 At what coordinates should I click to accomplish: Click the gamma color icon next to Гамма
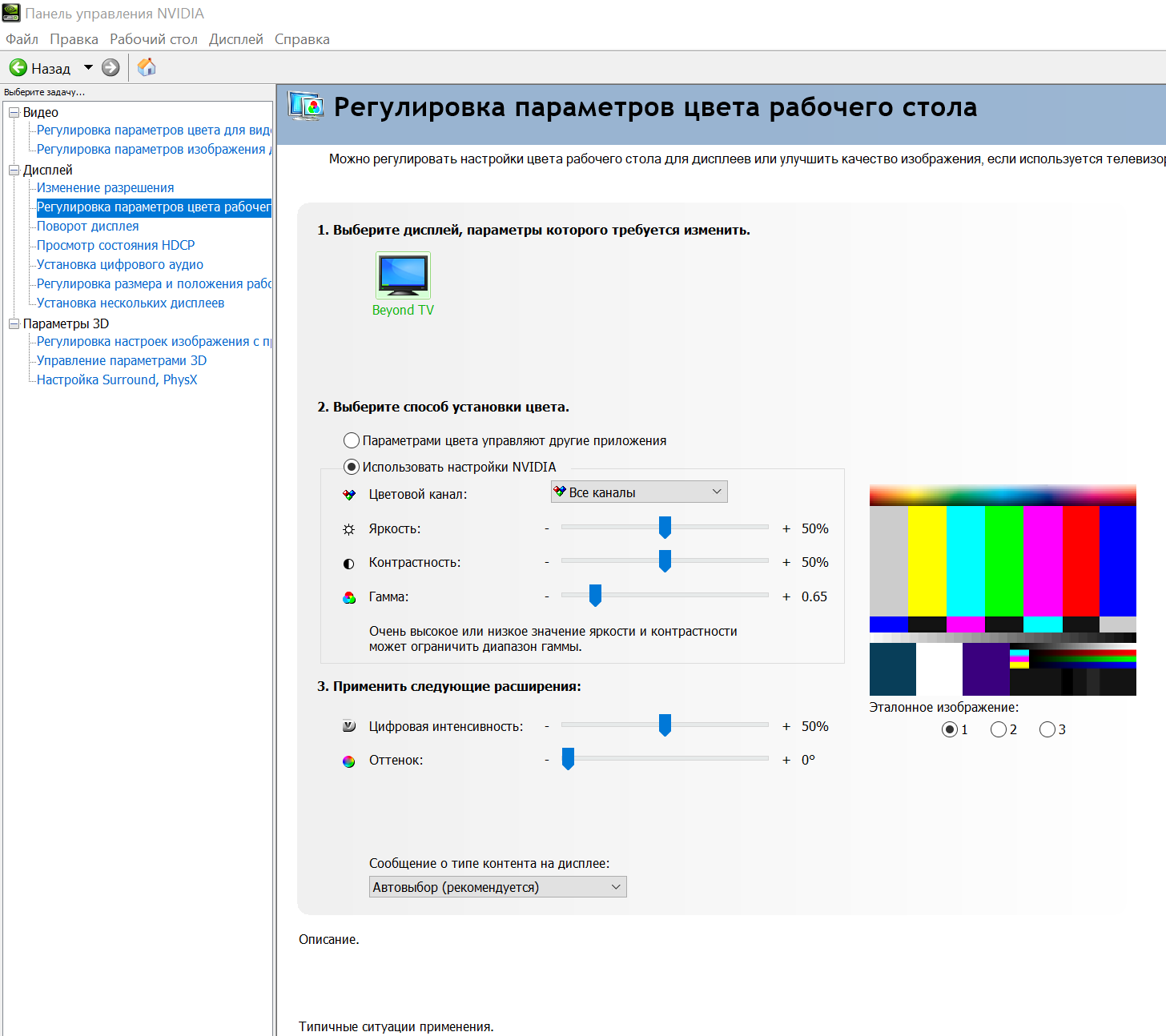click(348, 597)
